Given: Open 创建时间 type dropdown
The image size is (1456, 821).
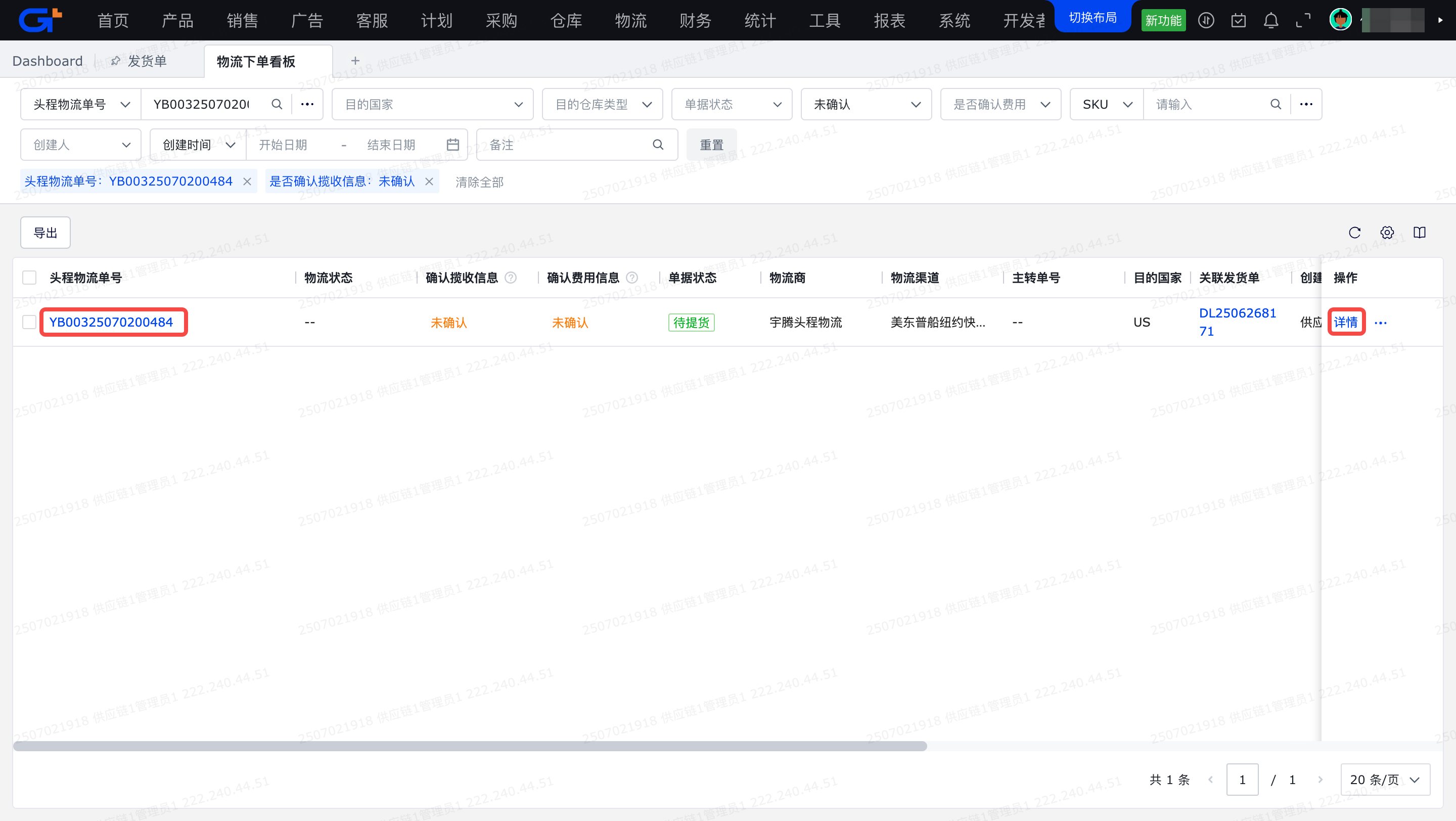Looking at the screenshot, I should (198, 145).
